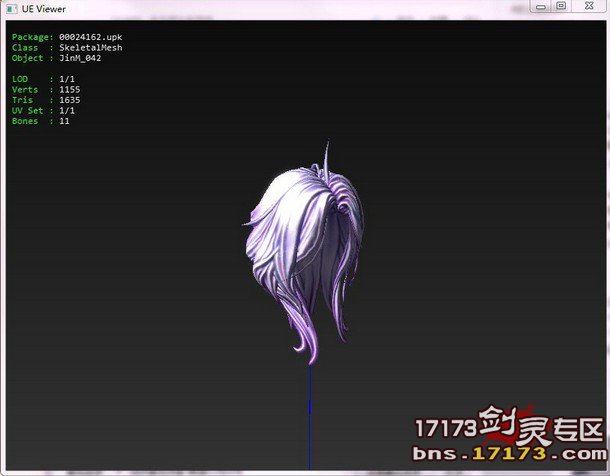Click the Verts count 1155
Viewport: 610px width, 476px height.
70,89
